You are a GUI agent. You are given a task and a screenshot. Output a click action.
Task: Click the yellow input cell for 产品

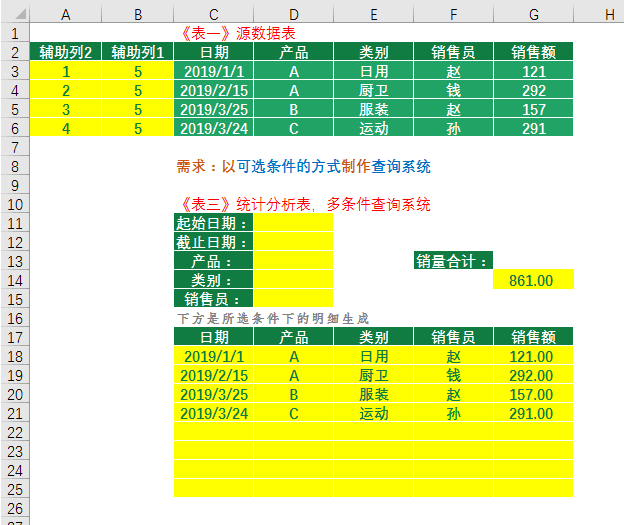click(293, 261)
